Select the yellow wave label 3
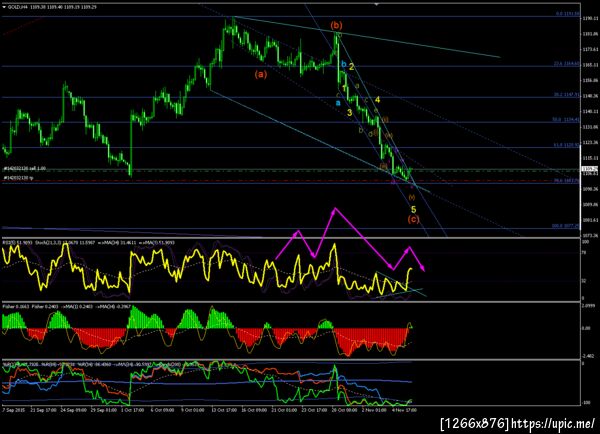Screen dimensions: 600x434 click(x=349, y=113)
